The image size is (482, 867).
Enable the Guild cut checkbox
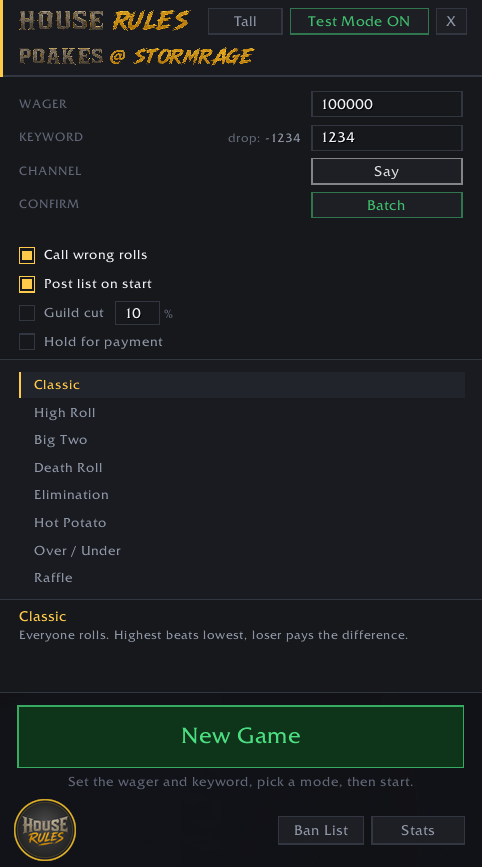[27, 313]
